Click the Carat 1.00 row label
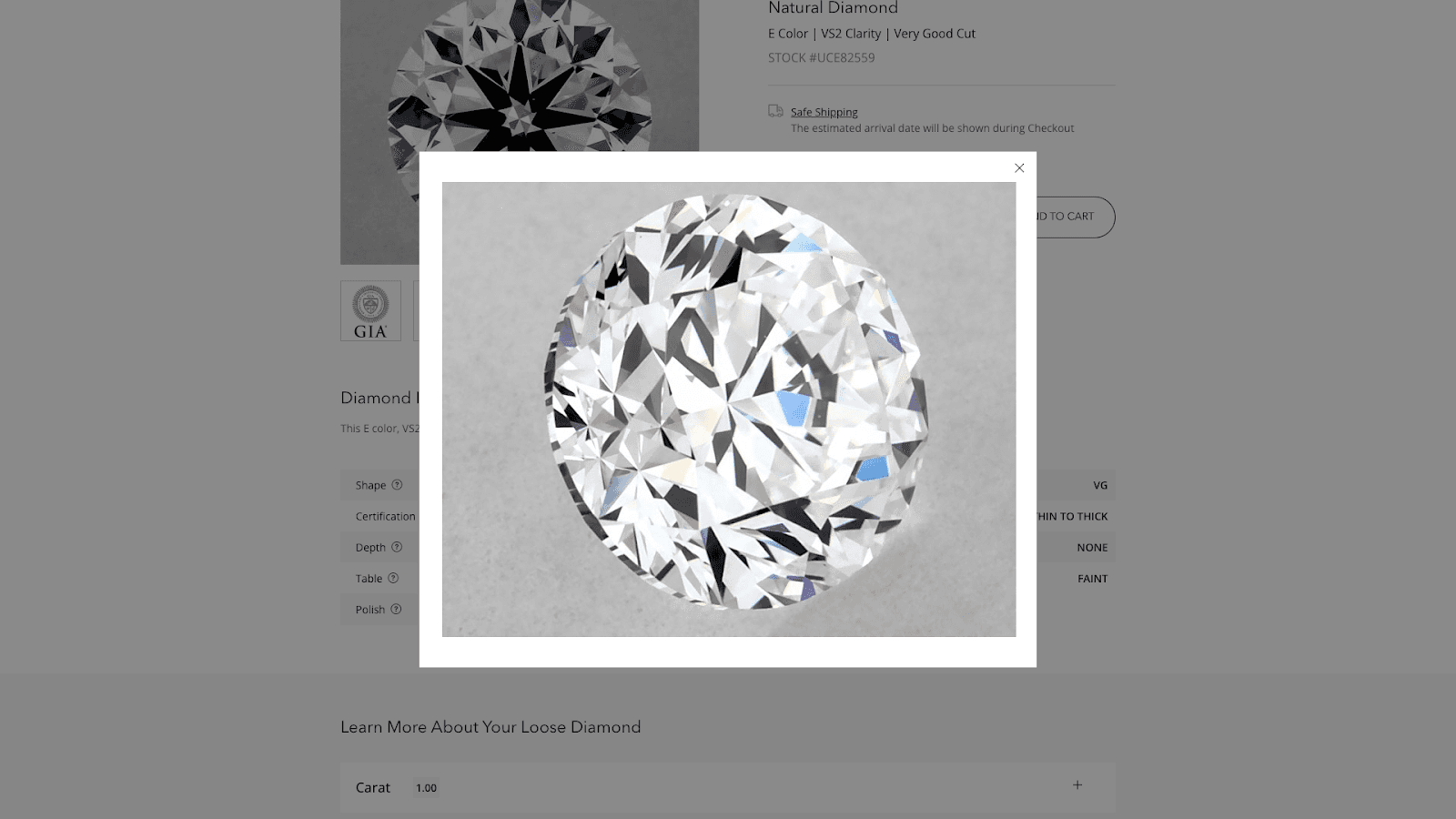This screenshot has height=819, width=1456. (x=373, y=788)
